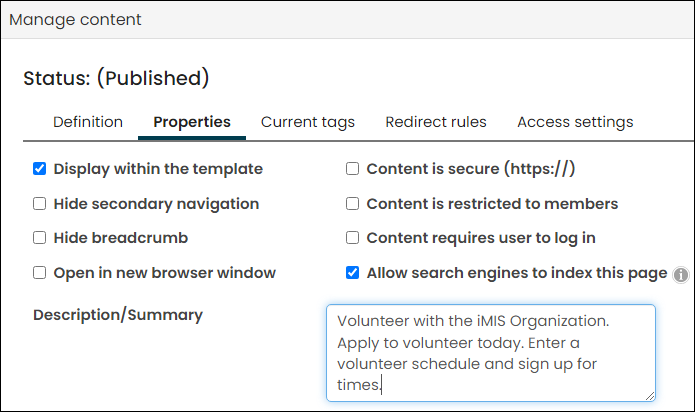Uncheck Display within the template

coord(39,169)
